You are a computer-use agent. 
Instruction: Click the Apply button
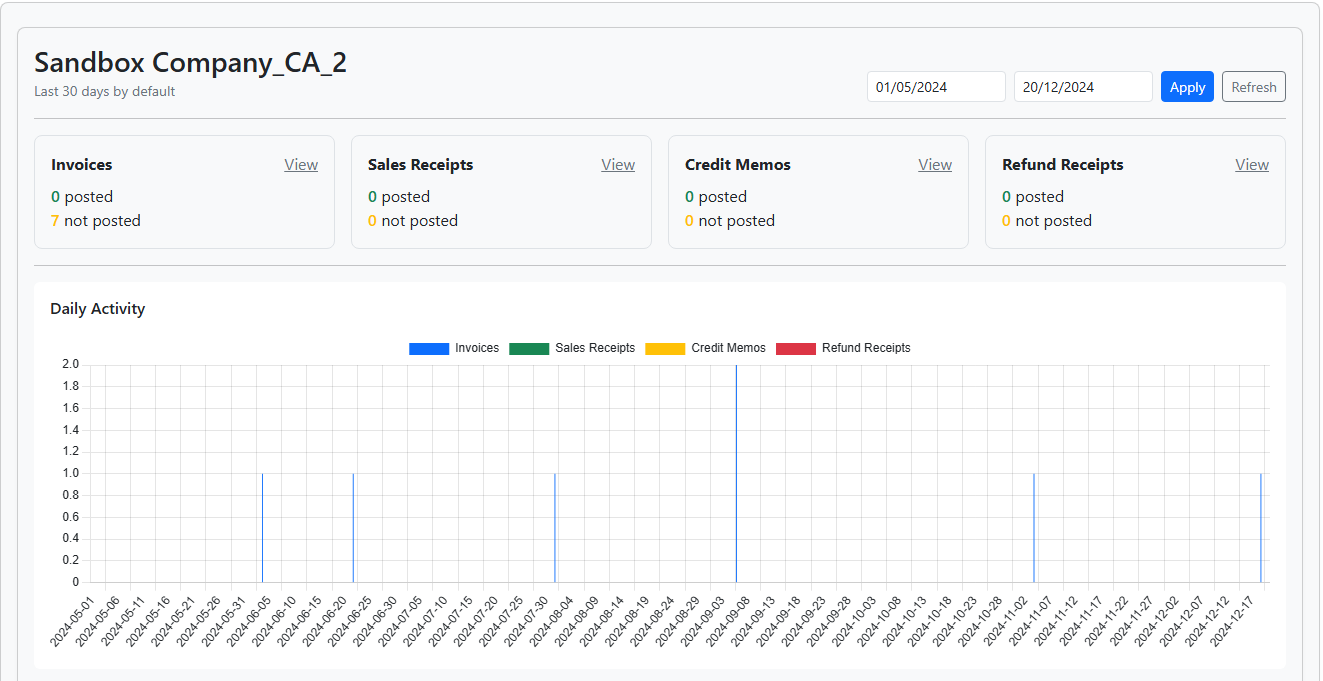click(1187, 87)
